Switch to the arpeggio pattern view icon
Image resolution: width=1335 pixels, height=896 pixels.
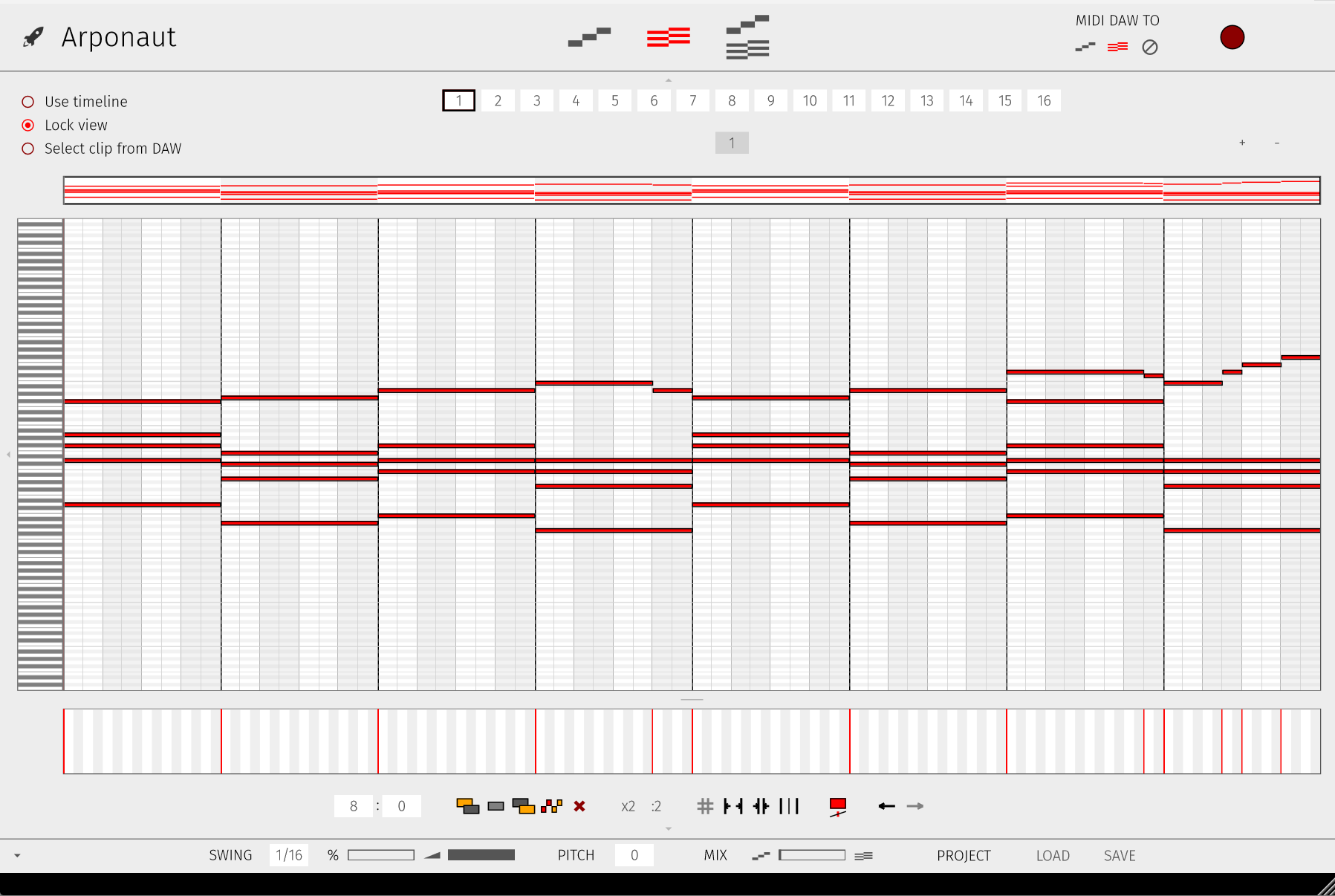click(x=588, y=36)
